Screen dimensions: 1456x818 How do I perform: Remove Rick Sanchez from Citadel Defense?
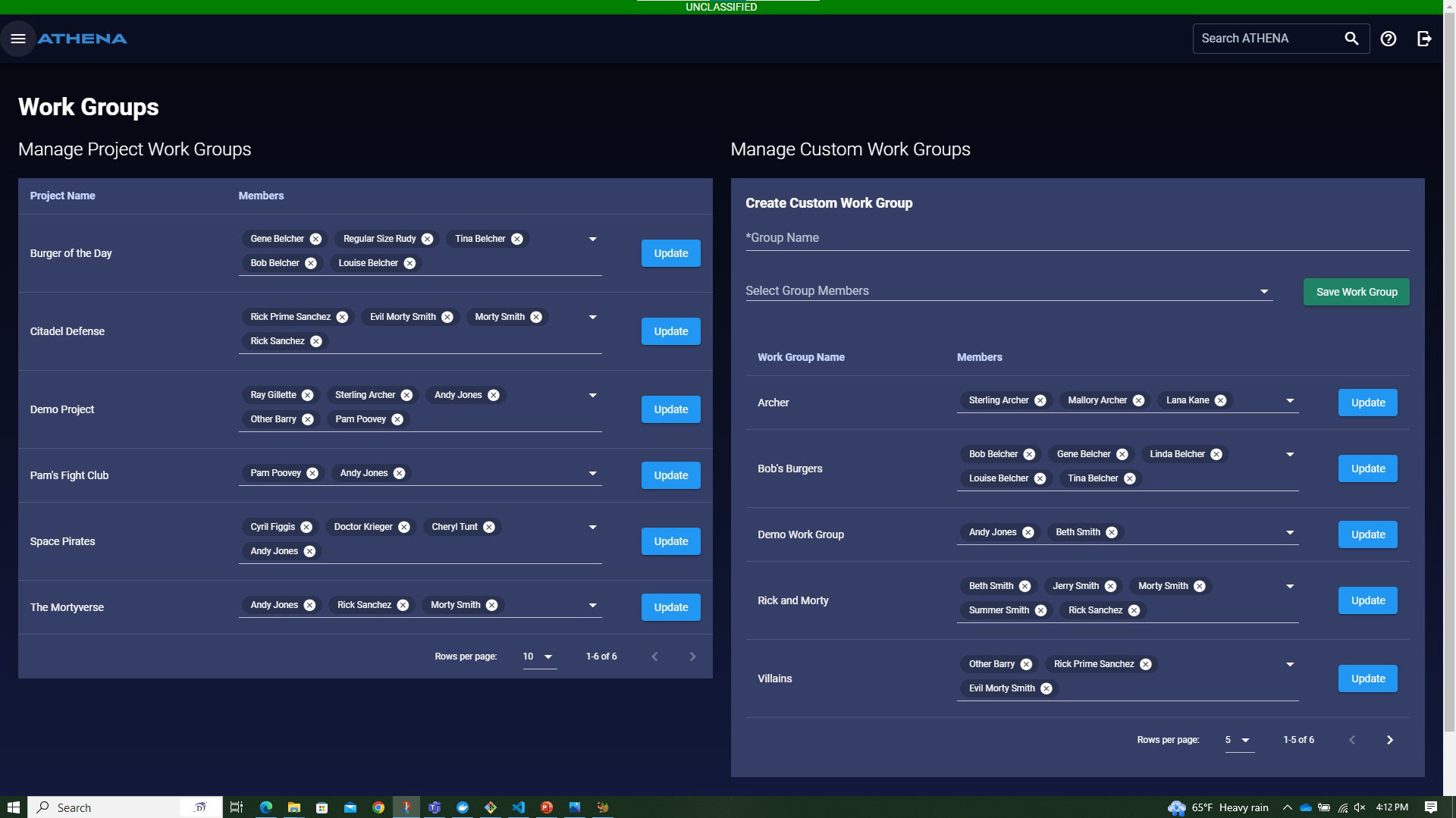pyautogui.click(x=315, y=341)
